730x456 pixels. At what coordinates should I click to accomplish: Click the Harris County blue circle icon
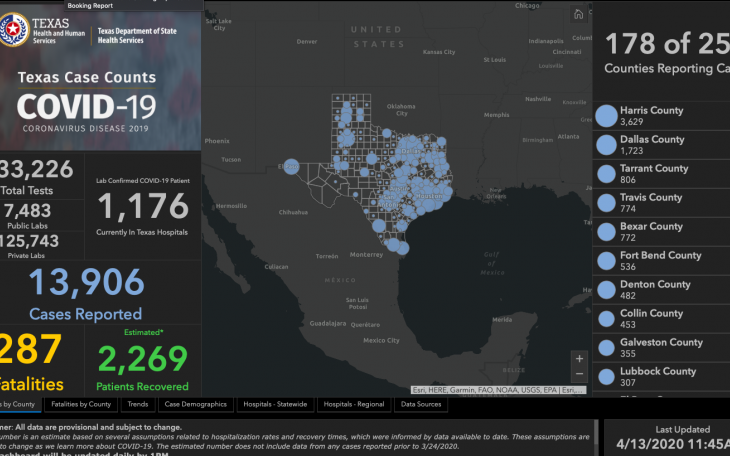click(x=606, y=116)
